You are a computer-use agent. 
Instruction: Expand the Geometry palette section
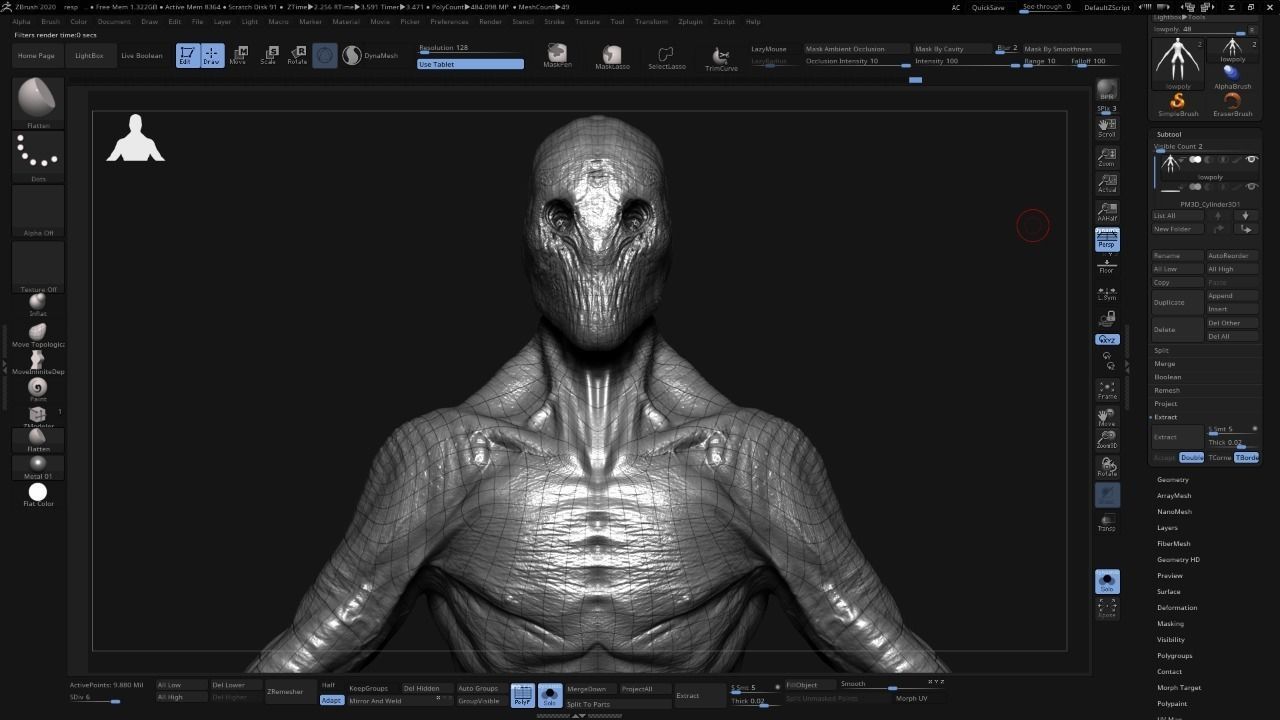pos(1173,480)
